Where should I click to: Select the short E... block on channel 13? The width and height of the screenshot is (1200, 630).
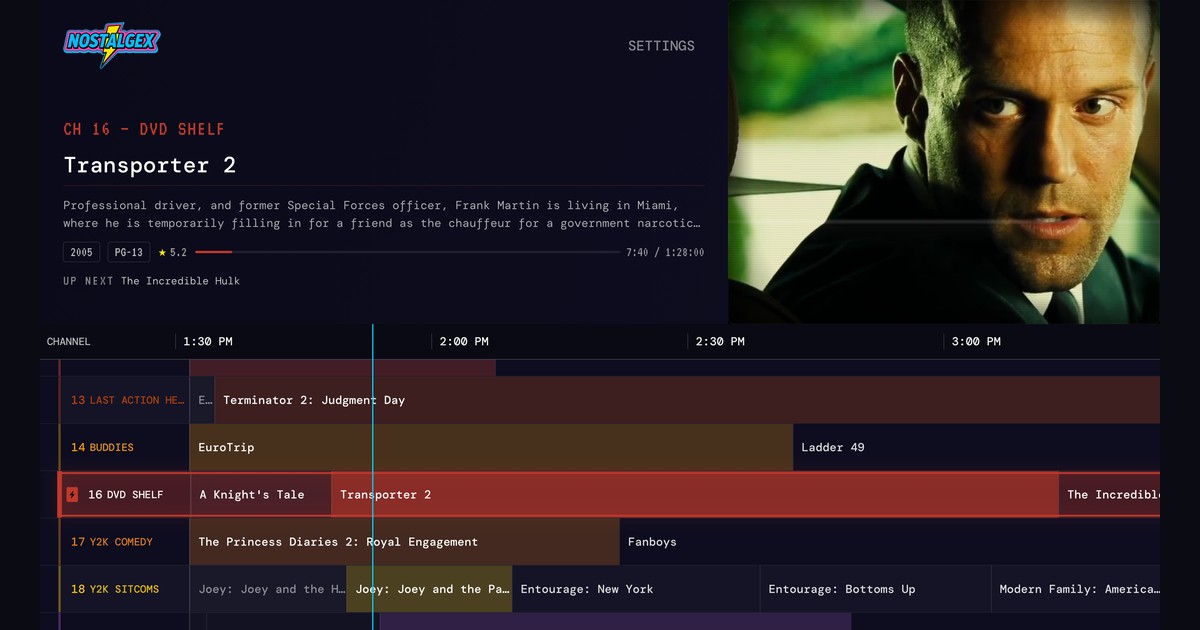point(202,400)
